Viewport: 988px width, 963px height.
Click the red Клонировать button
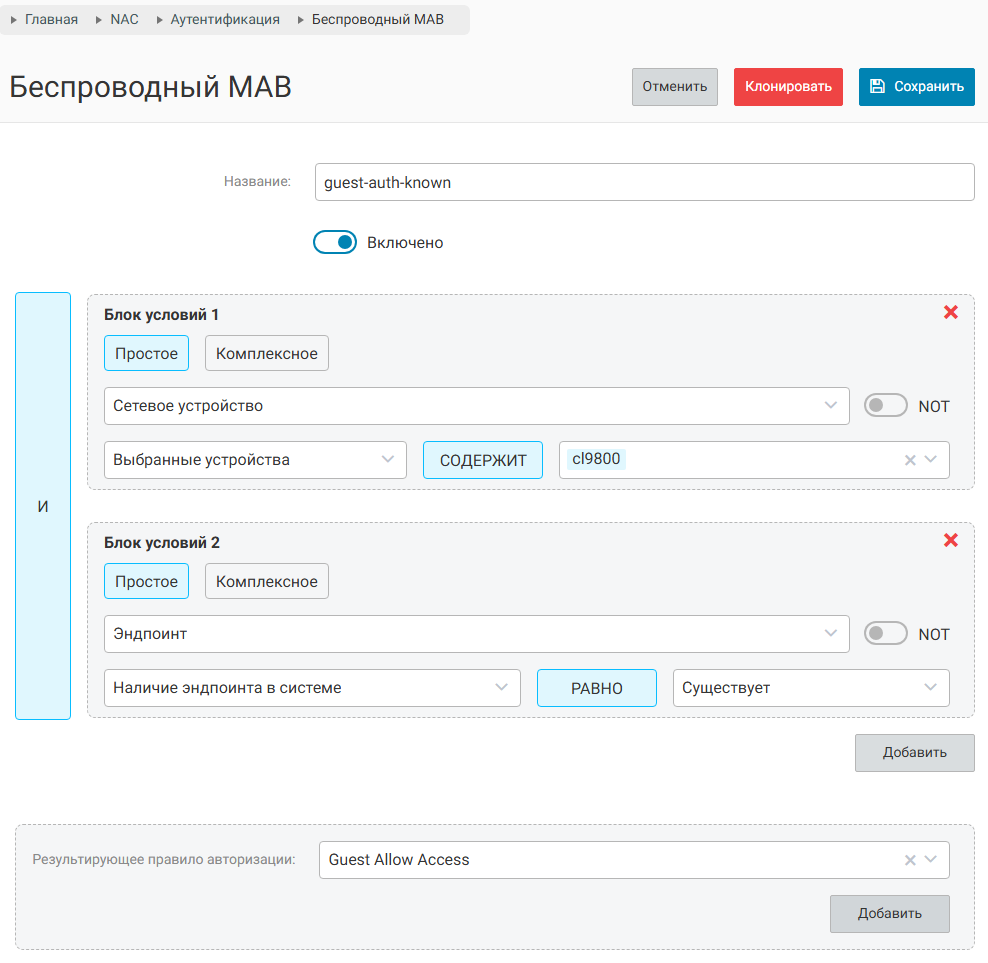point(788,86)
